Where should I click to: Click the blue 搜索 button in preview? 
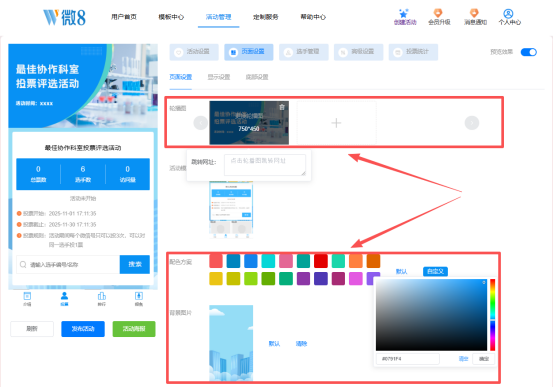pos(135,264)
